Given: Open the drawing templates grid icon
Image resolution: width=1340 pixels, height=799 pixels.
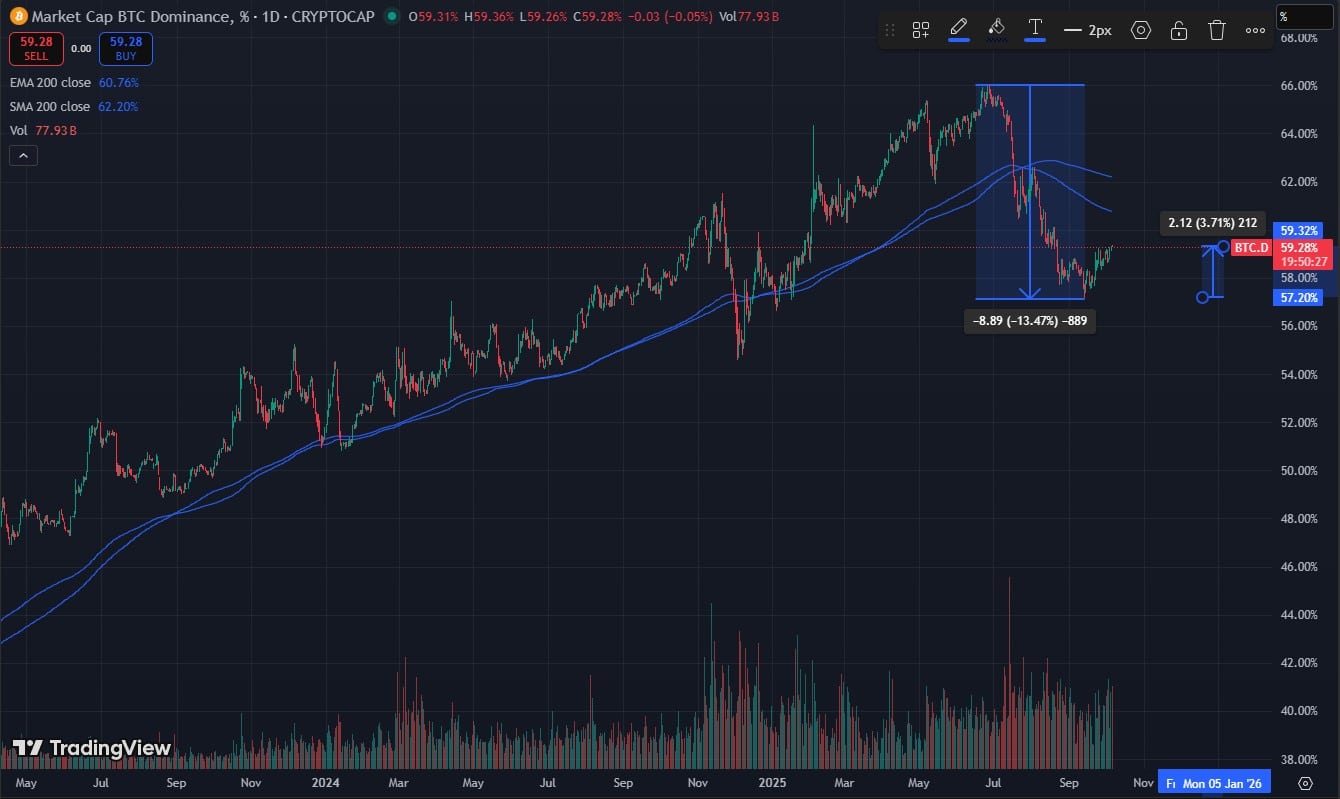Looking at the screenshot, I should click(921, 30).
